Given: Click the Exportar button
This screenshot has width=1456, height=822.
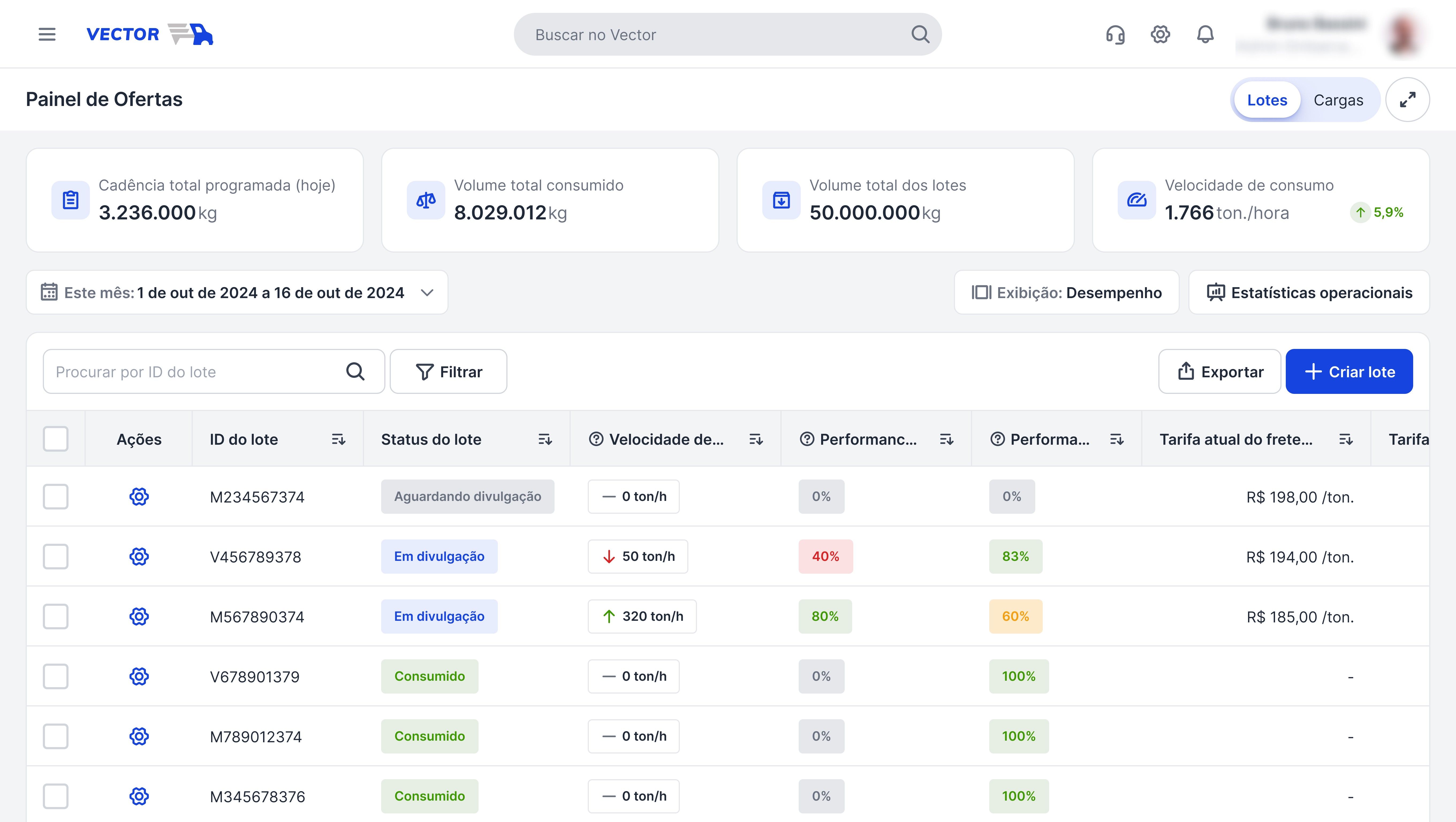Looking at the screenshot, I should [1220, 372].
